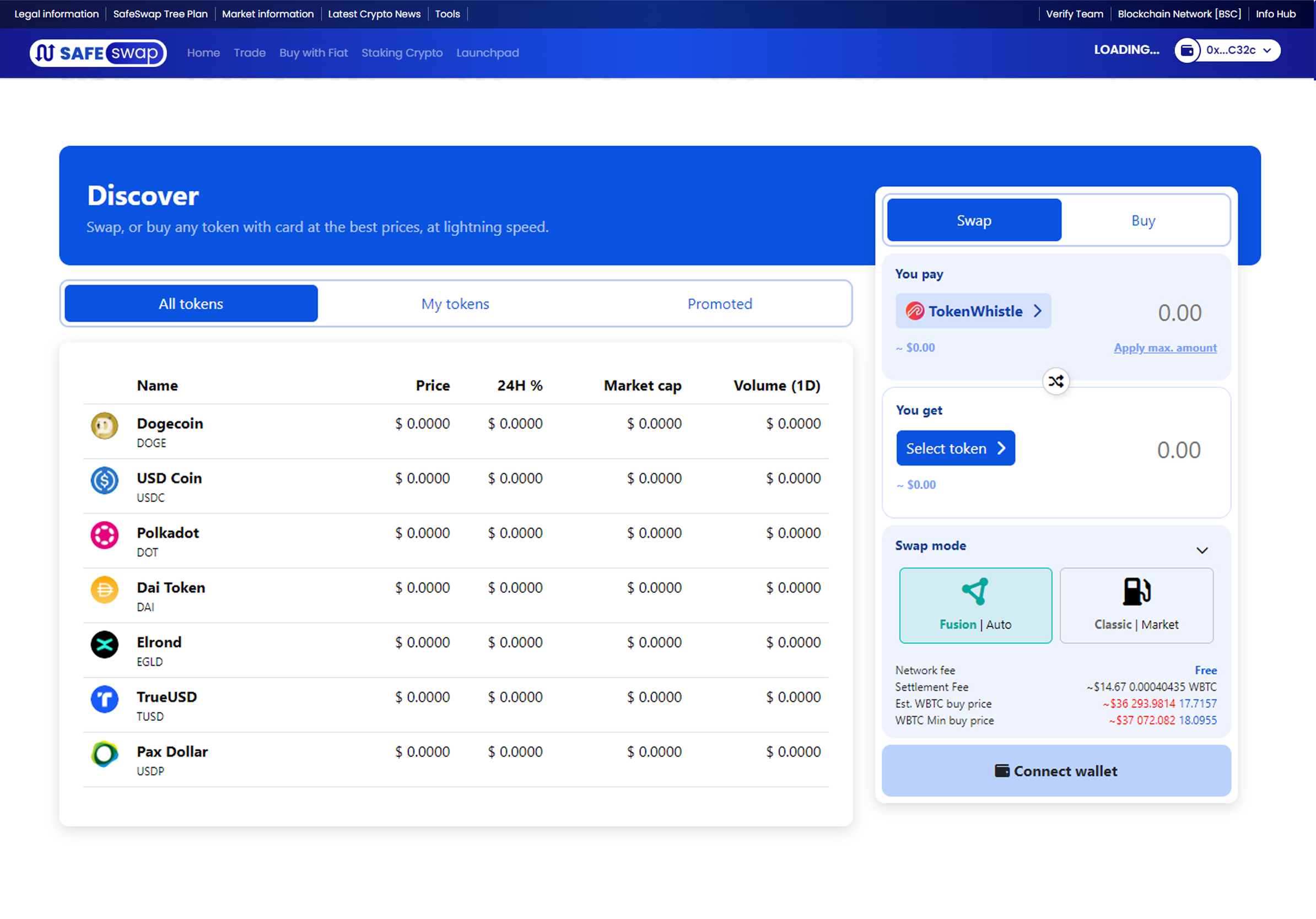The image size is (1316, 919).
Task: Open Buy with Fiat nav item
Action: (x=314, y=53)
